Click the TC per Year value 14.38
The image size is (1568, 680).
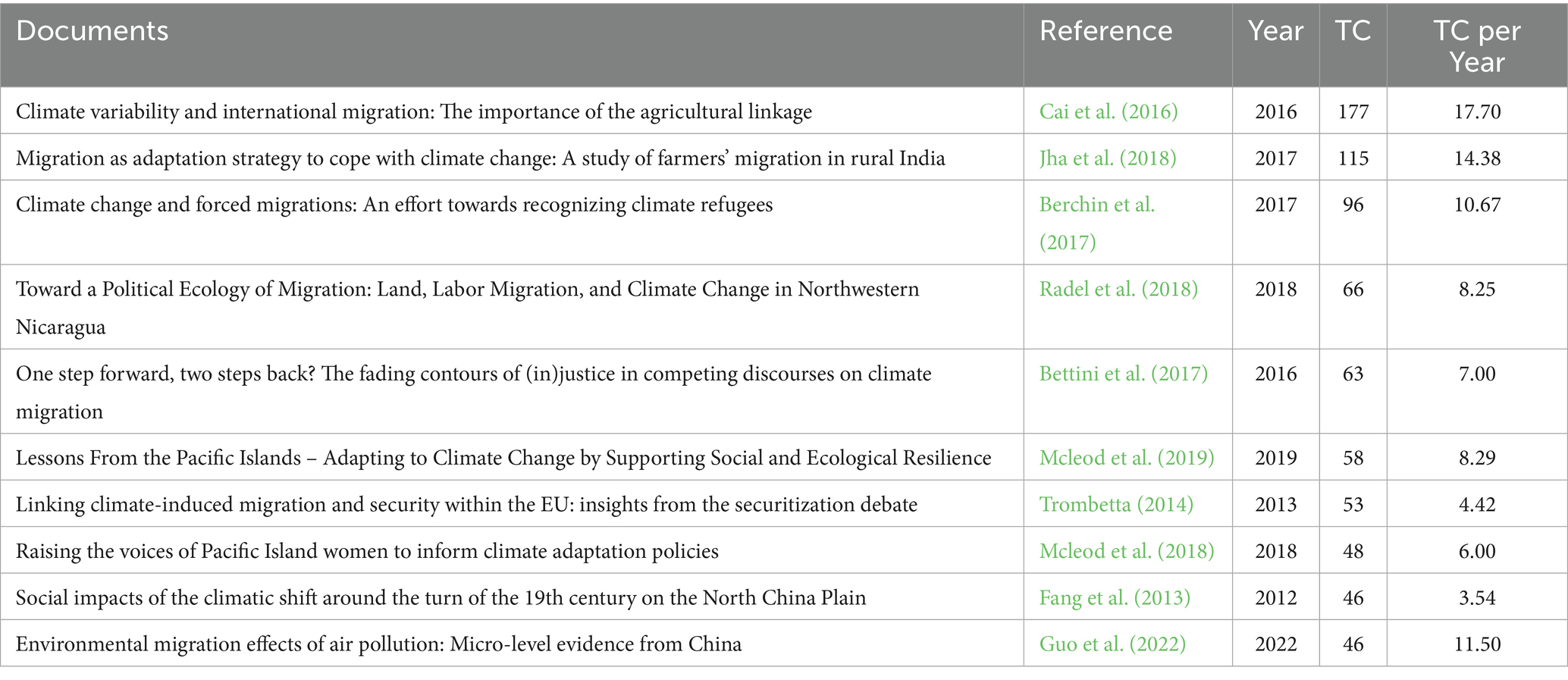pos(1476,158)
